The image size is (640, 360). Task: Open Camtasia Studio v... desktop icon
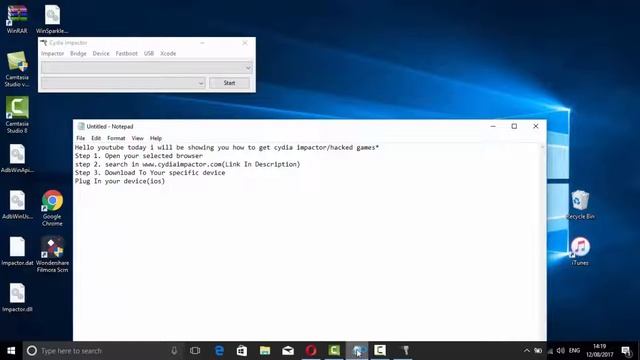click(17, 69)
